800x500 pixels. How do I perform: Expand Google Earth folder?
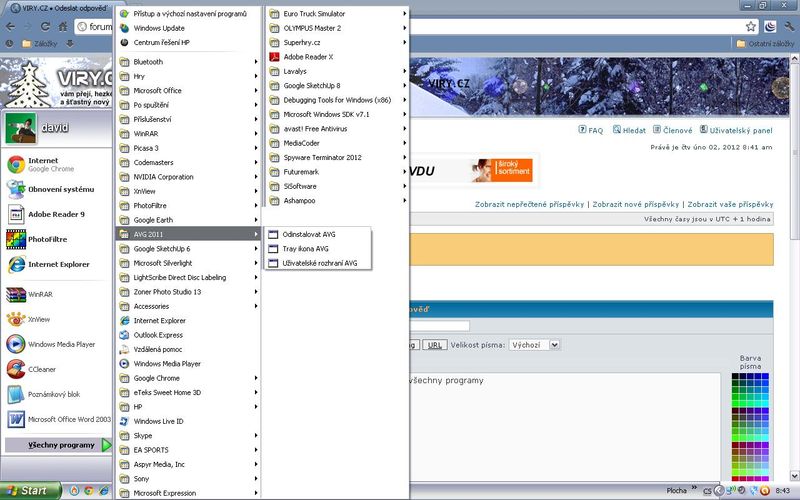pyautogui.click(x=188, y=220)
